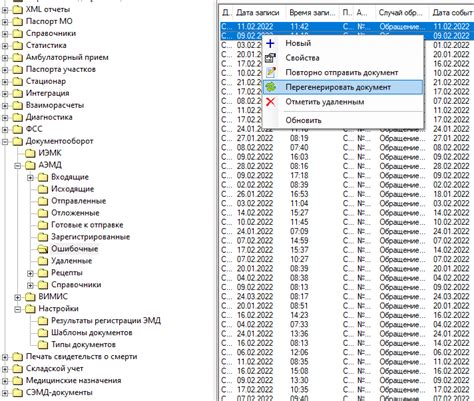Viewport: 474px width, 401px height.
Task: Collapse the 'Документооборот' tree node
Action: pos(5,142)
